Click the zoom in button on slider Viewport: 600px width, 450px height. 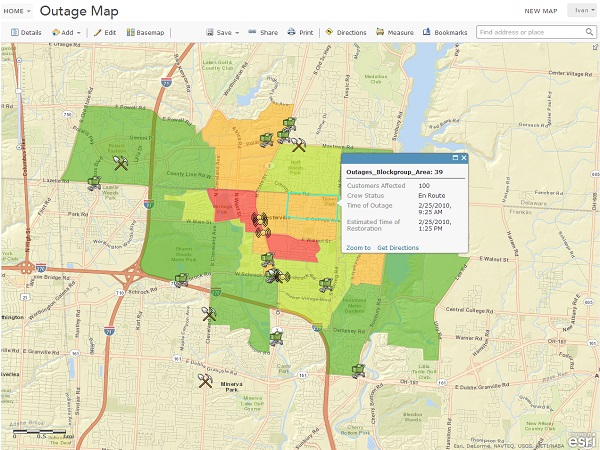tap(19, 60)
